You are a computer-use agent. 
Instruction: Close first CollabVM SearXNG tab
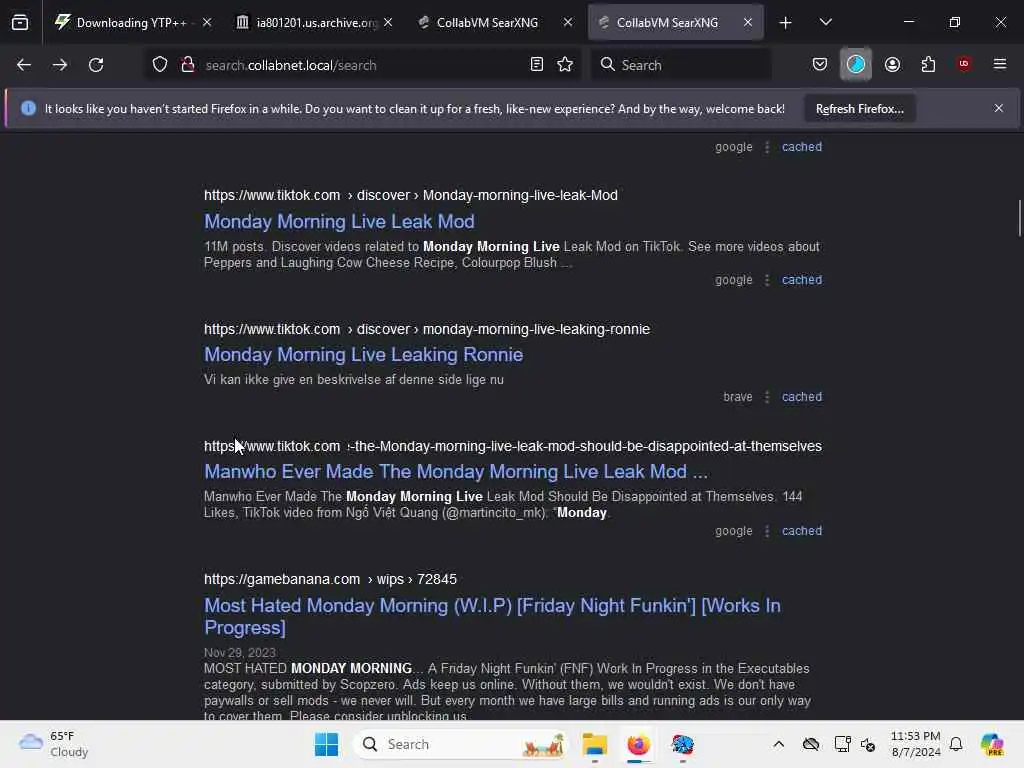point(568,22)
